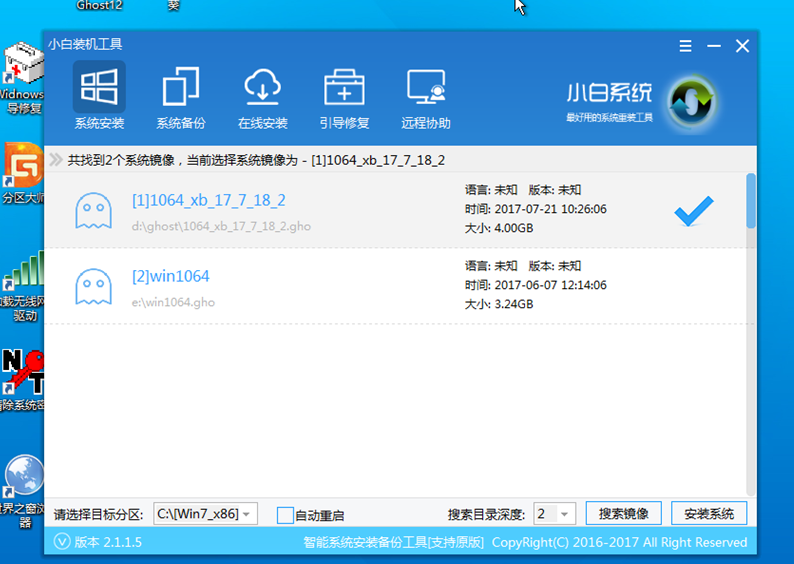Image resolution: width=794 pixels, height=564 pixels.
Task: Click the time 2017-06-07 12:14:06
Action: point(550,285)
